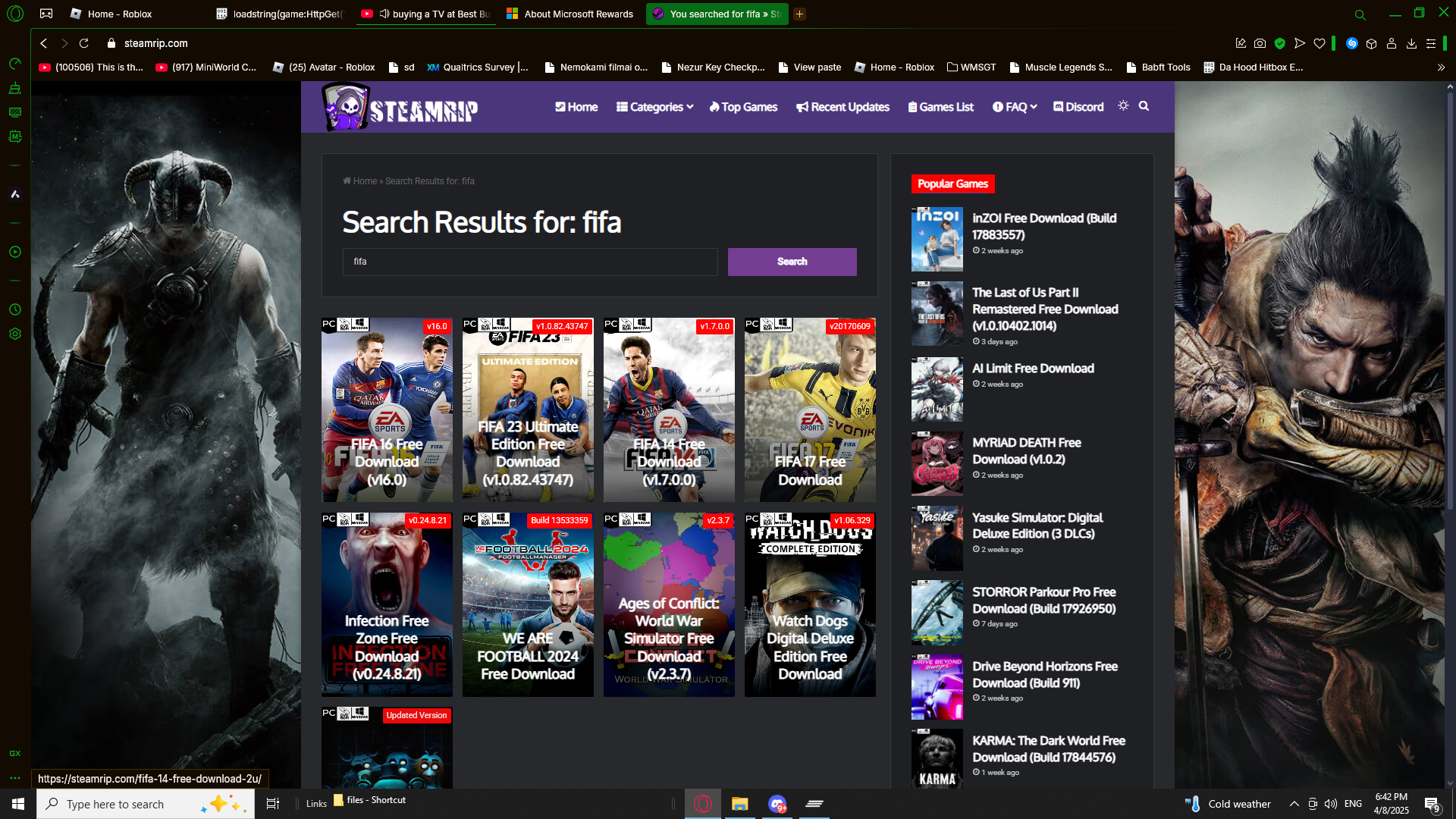The width and height of the screenshot is (1456, 819).
Task: Open the snapshot camera tool
Action: pos(1260,43)
